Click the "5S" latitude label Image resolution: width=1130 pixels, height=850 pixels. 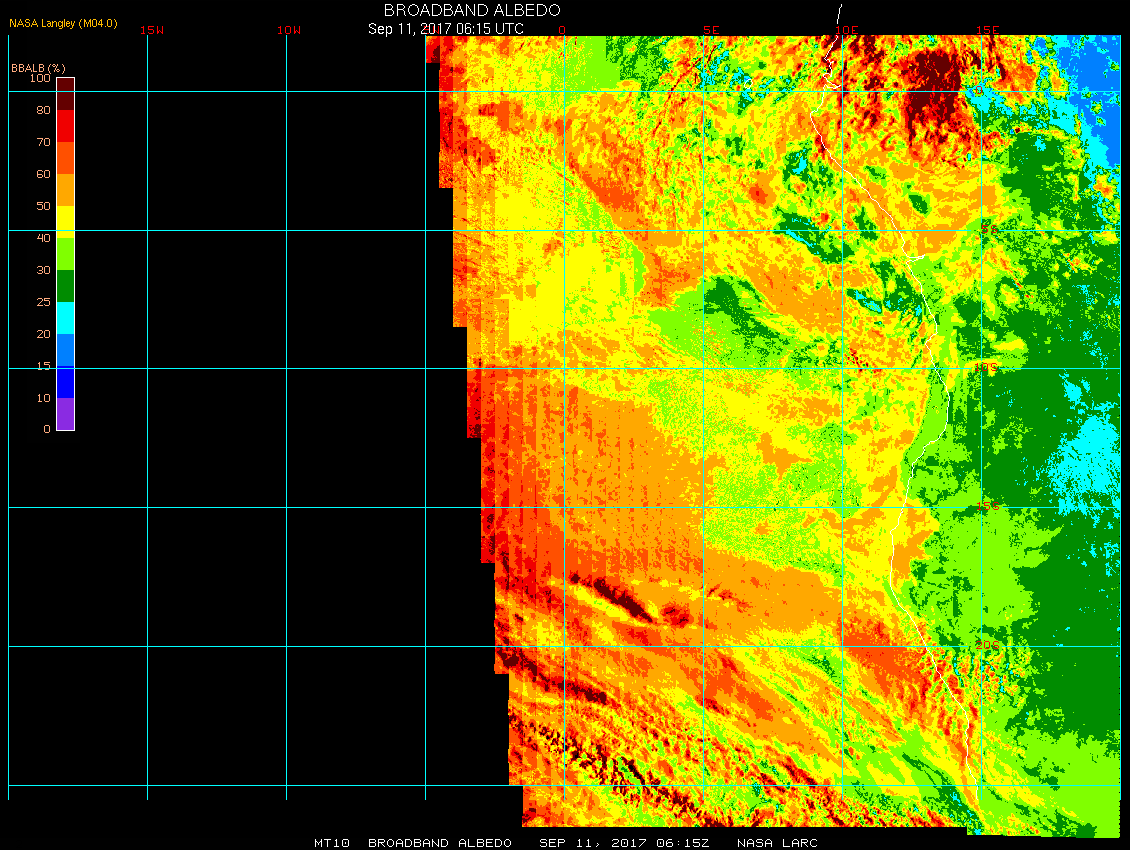pyautogui.click(x=989, y=229)
